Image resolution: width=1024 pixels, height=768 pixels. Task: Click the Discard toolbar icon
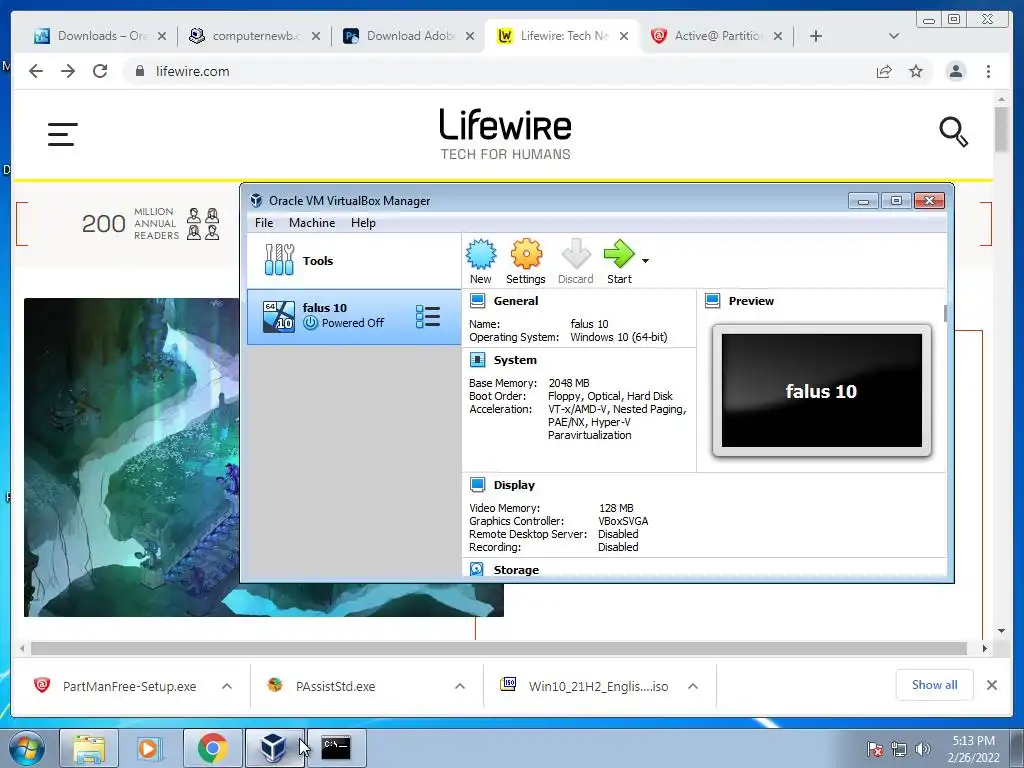pos(575,261)
